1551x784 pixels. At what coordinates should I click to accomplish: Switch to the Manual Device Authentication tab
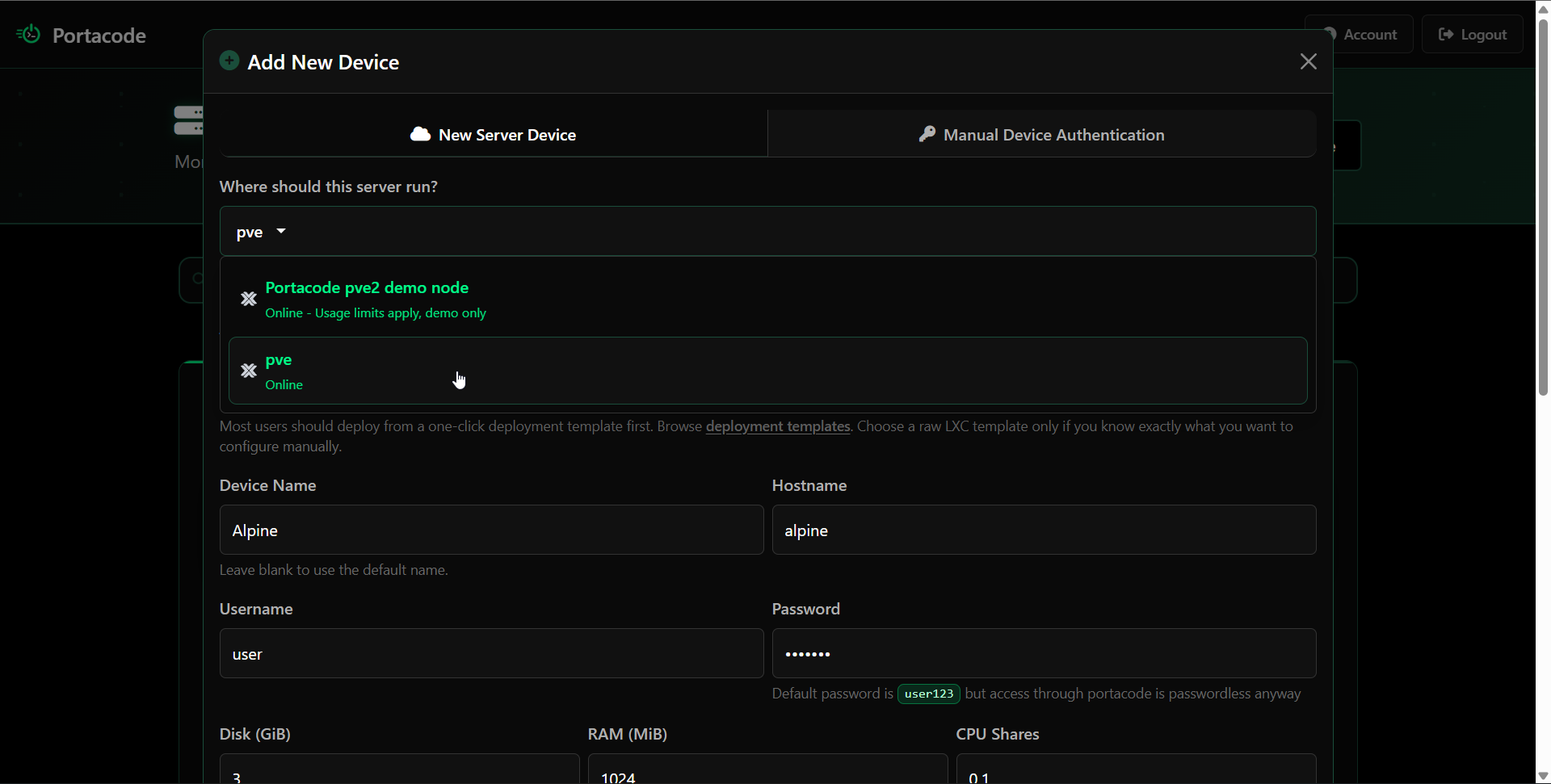[1041, 134]
